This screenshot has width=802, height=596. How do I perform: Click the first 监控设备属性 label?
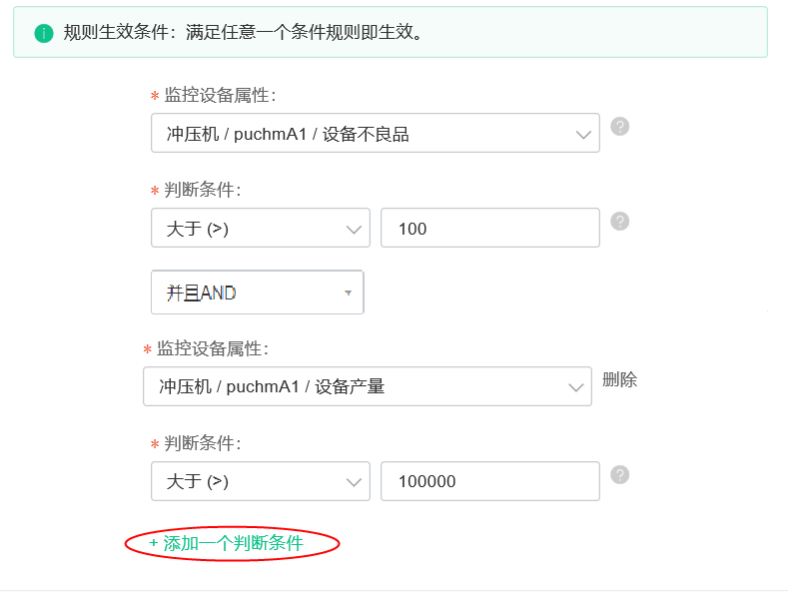click(x=220, y=95)
